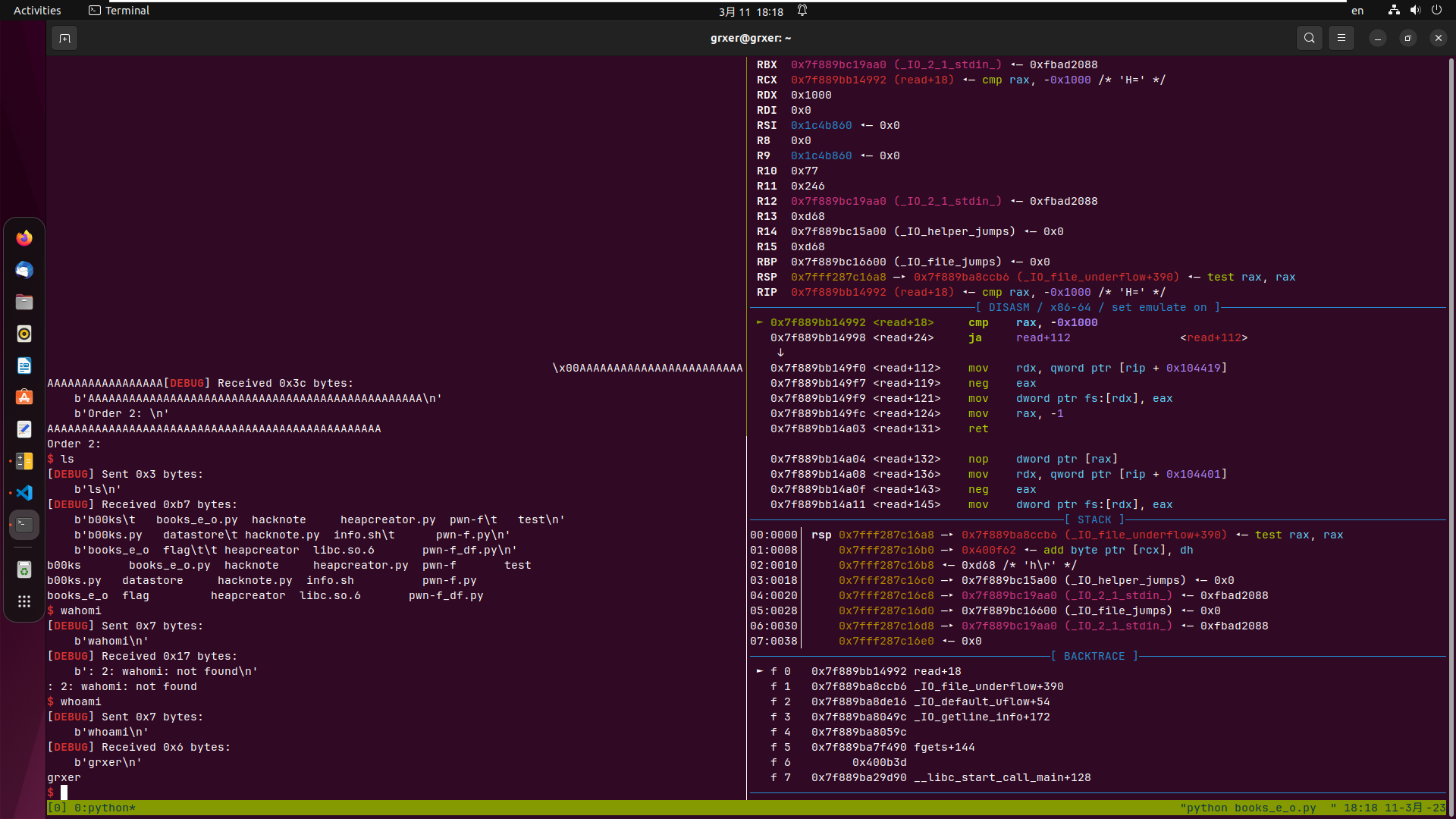Open Ubuntu Software store
The width and height of the screenshot is (1456, 819).
click(24, 397)
